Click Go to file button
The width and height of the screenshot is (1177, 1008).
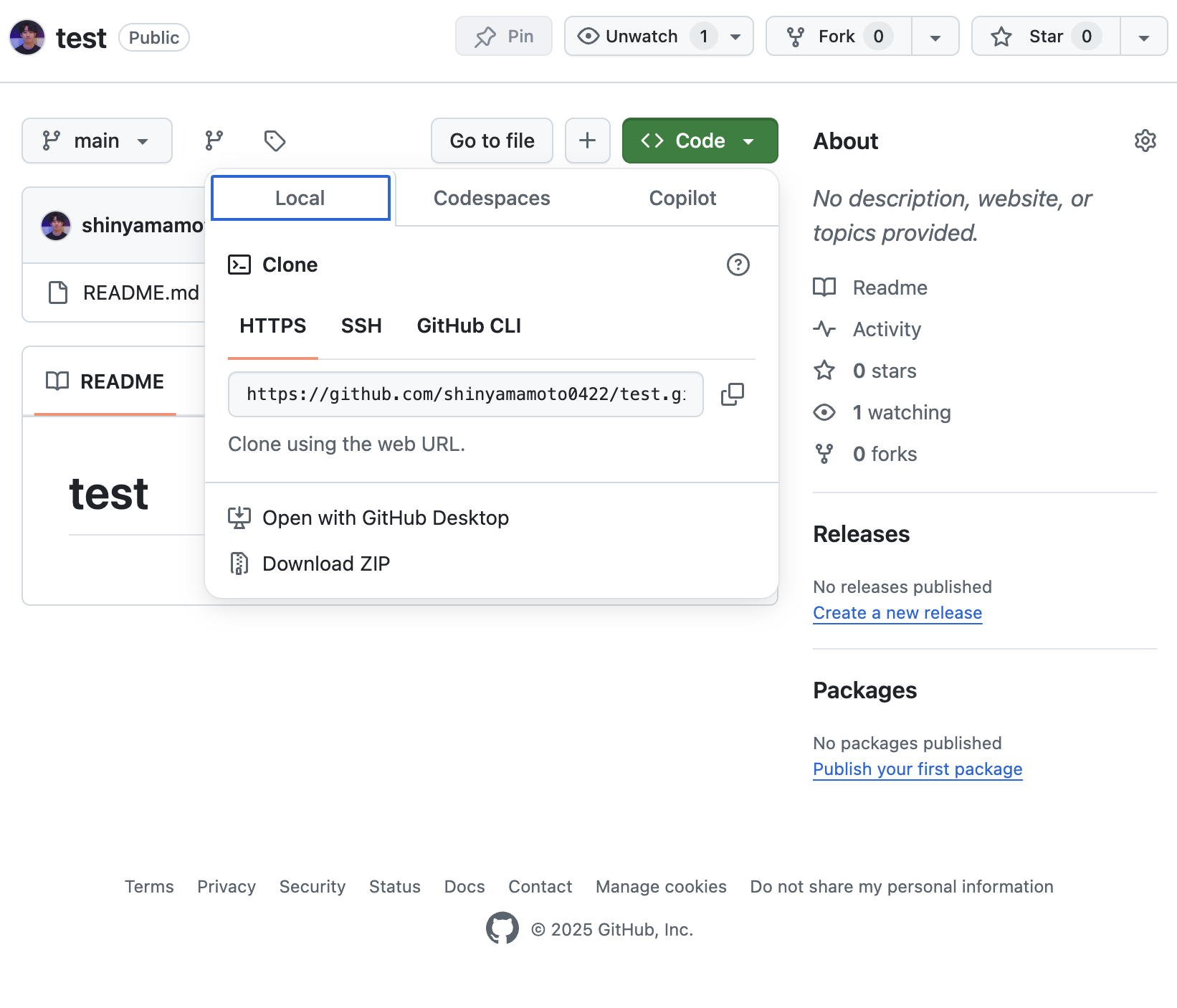point(492,141)
